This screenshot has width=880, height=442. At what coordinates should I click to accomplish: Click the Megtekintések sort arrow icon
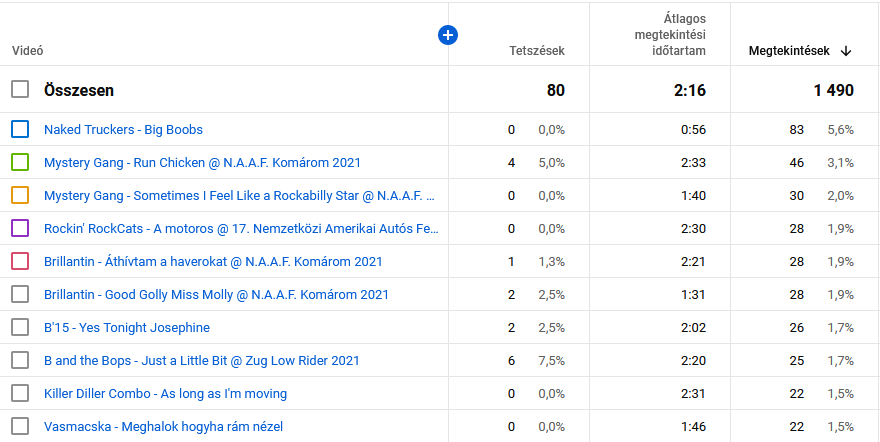(x=846, y=51)
